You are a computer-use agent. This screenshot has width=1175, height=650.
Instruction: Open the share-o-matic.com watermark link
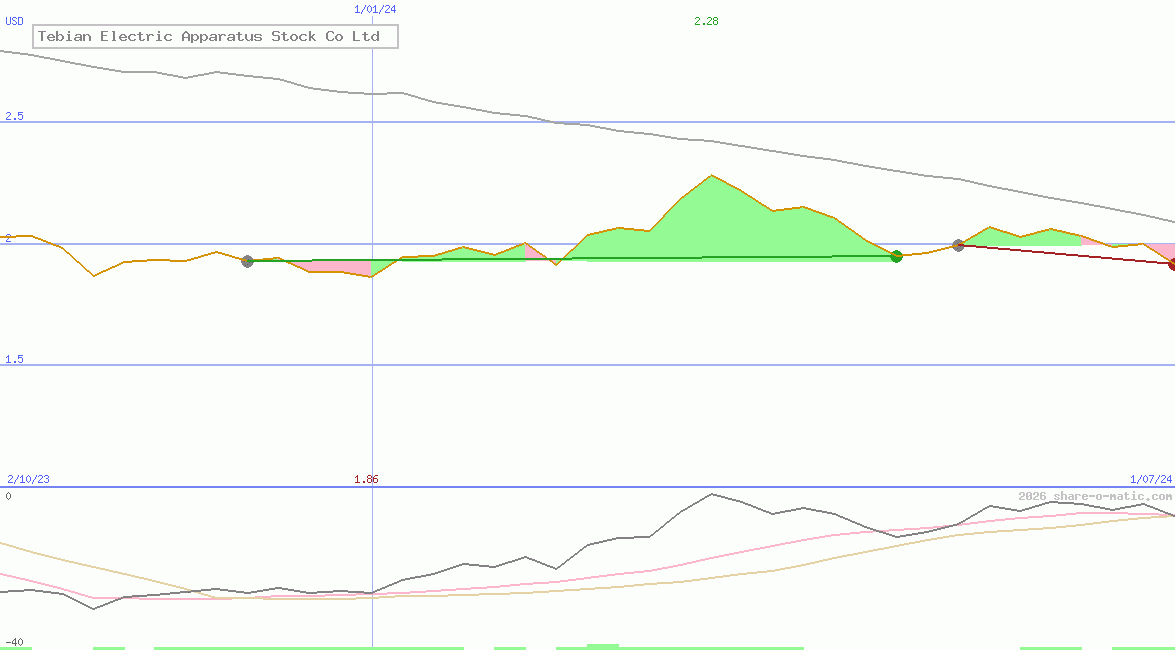[1095, 496]
